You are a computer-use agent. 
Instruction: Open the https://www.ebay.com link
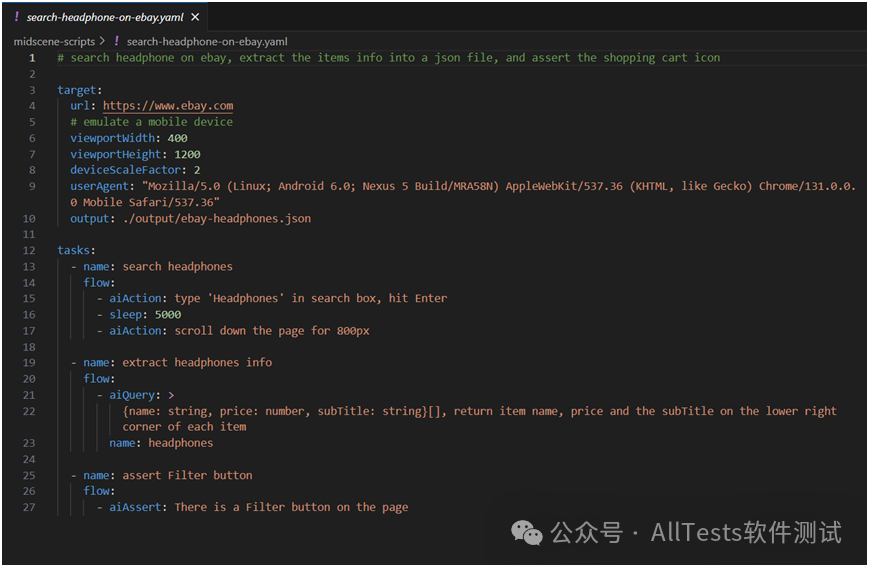168,106
